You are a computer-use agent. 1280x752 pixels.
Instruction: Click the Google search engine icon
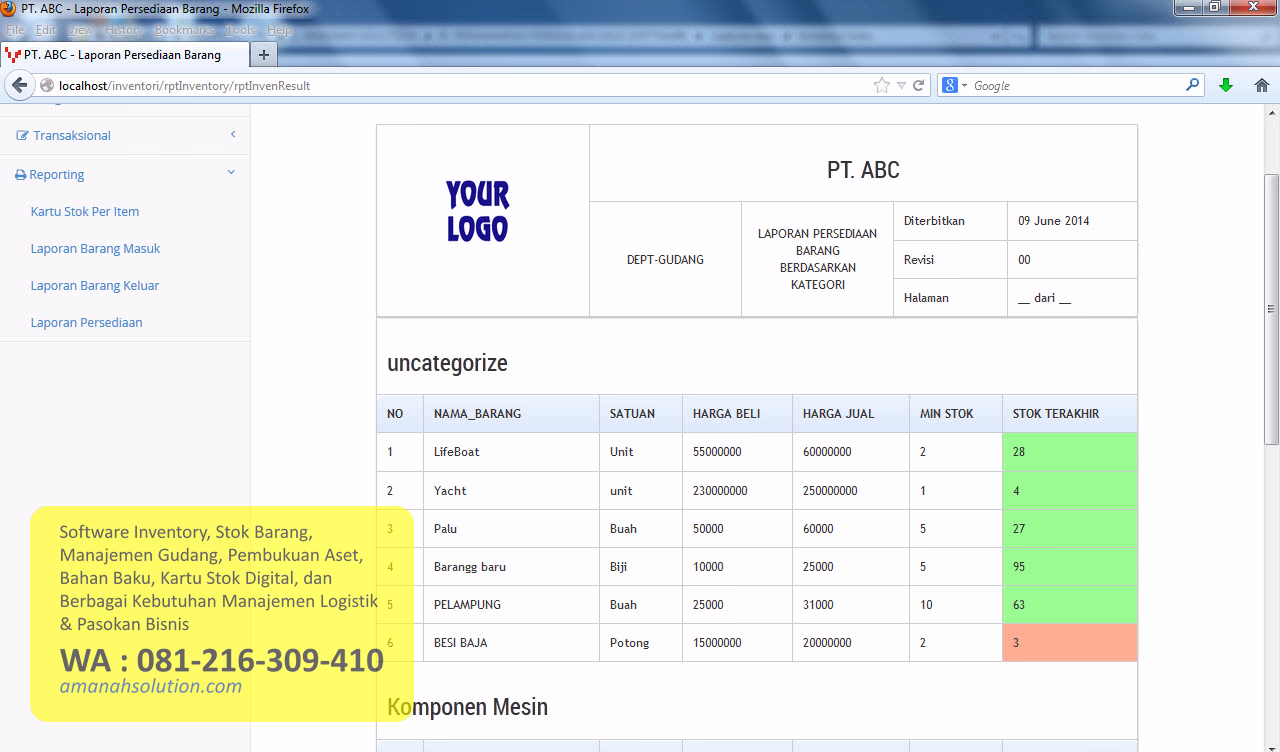(x=950, y=85)
